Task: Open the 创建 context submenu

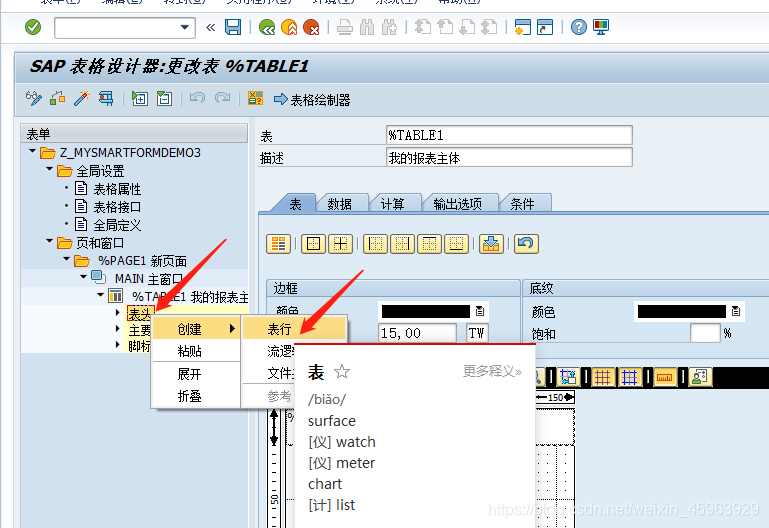Action: pos(196,329)
